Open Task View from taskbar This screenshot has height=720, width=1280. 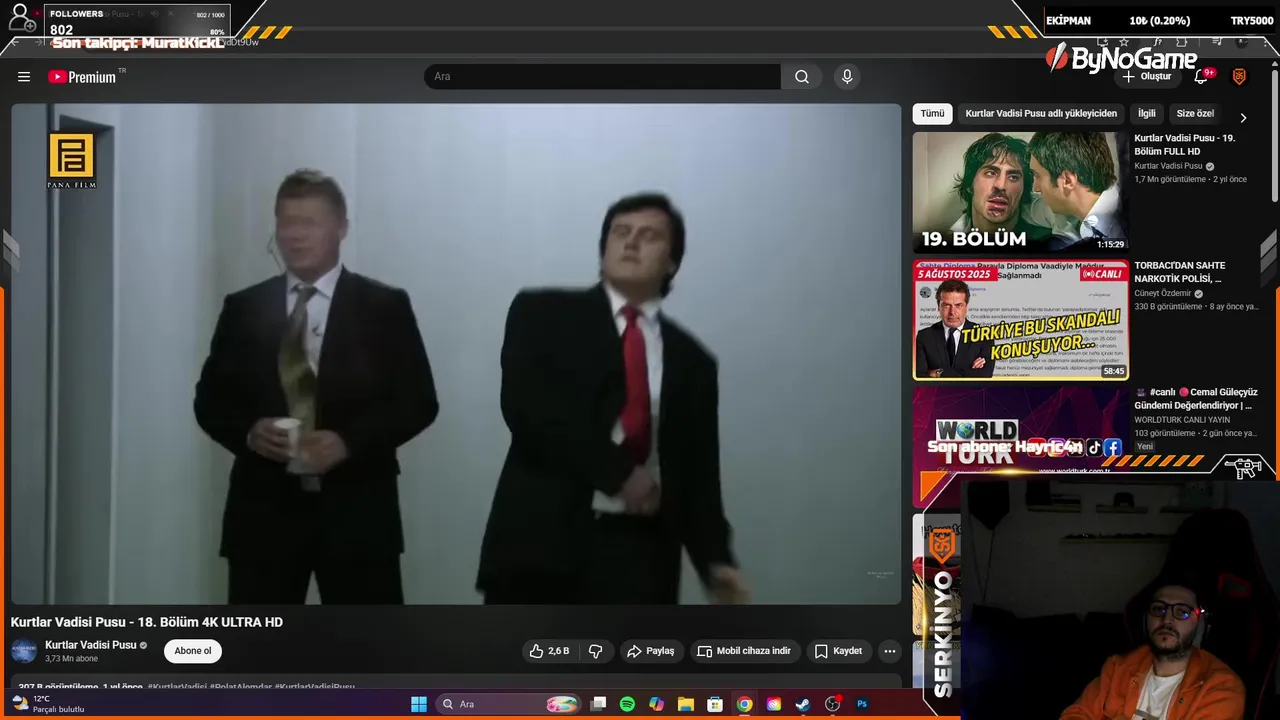(598, 704)
